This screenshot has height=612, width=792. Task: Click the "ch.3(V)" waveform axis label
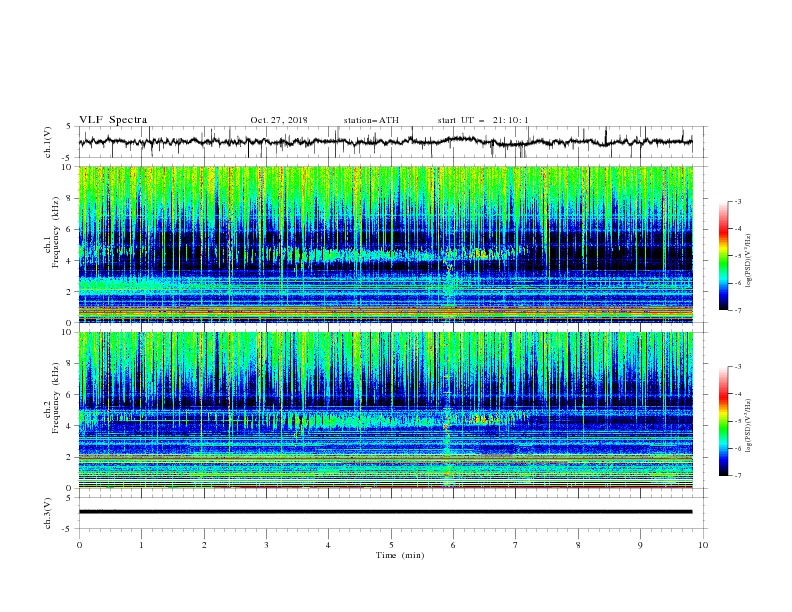pos(48,513)
